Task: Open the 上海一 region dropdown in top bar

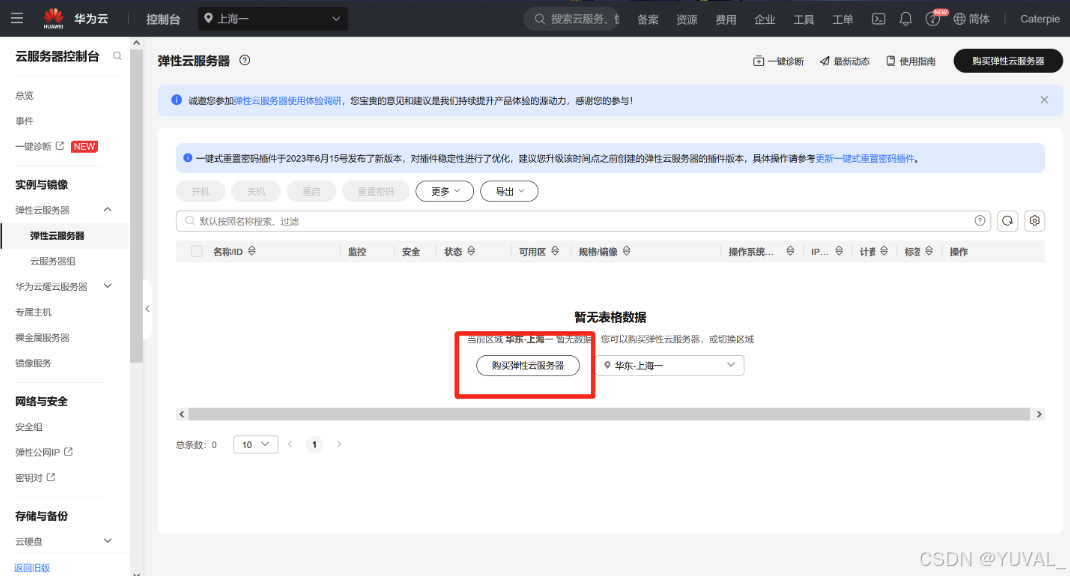Action: 273,18
